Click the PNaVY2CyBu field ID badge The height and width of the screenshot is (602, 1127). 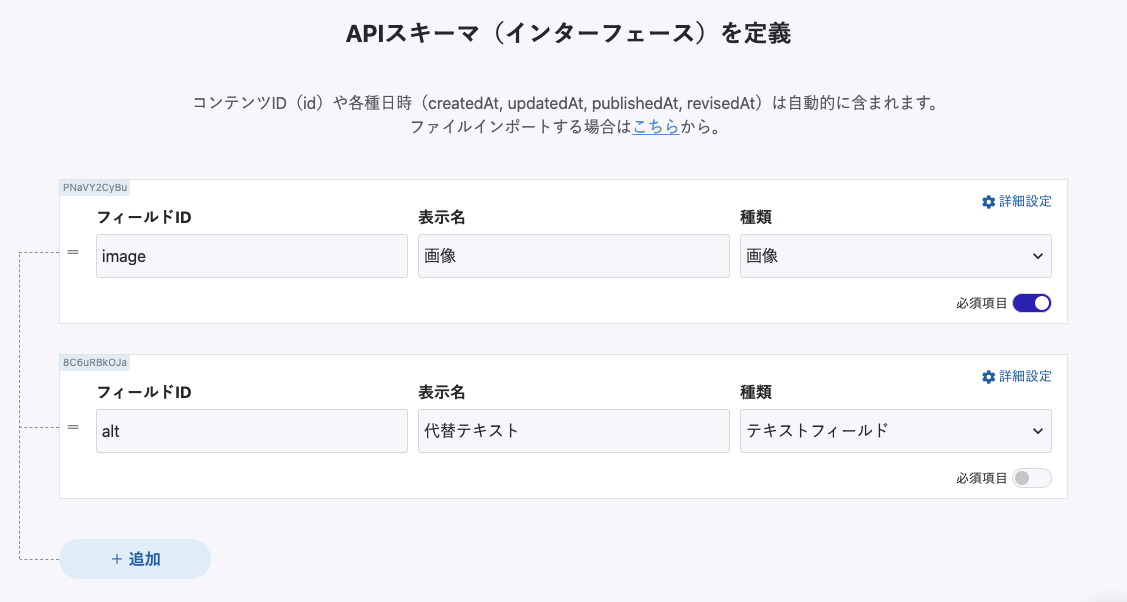(95, 187)
